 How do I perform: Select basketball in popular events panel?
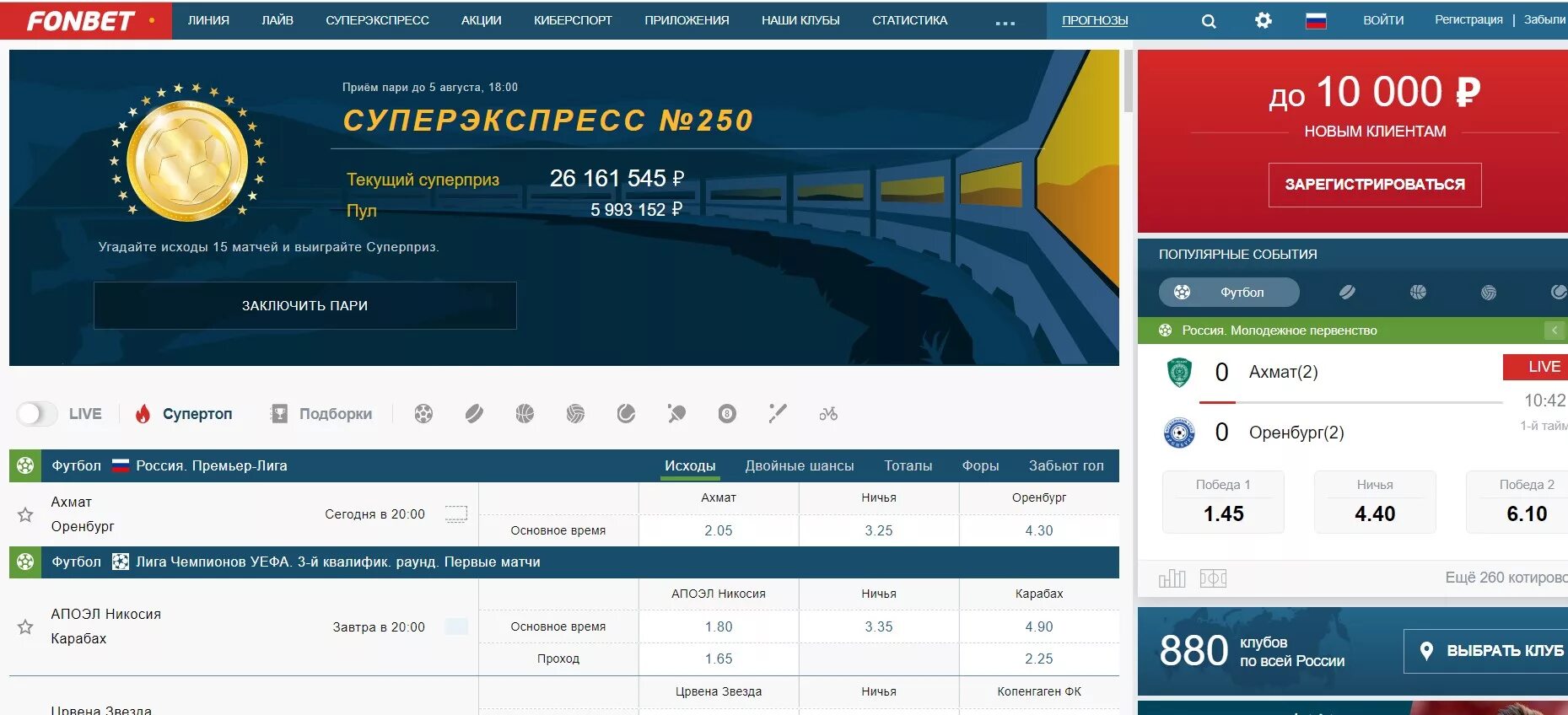click(1418, 292)
